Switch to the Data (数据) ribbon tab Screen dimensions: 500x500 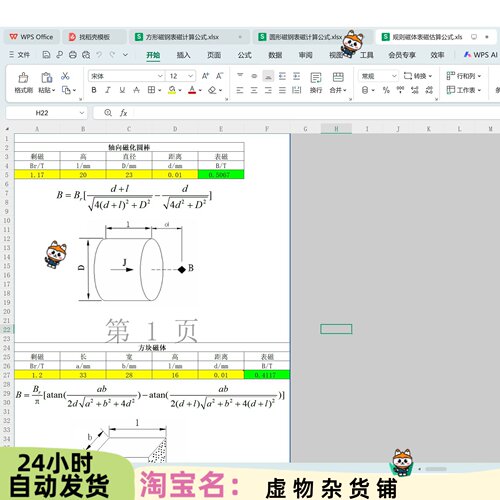pos(275,55)
